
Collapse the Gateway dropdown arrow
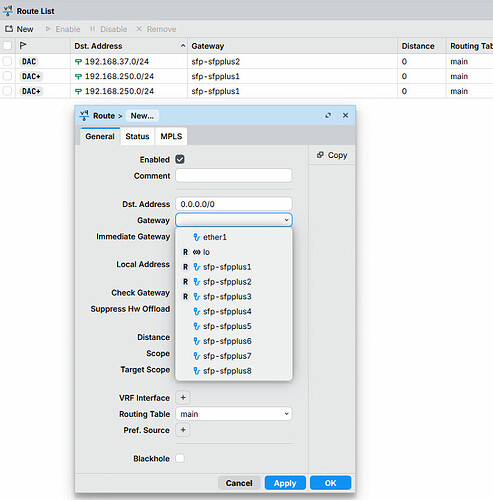(286, 220)
